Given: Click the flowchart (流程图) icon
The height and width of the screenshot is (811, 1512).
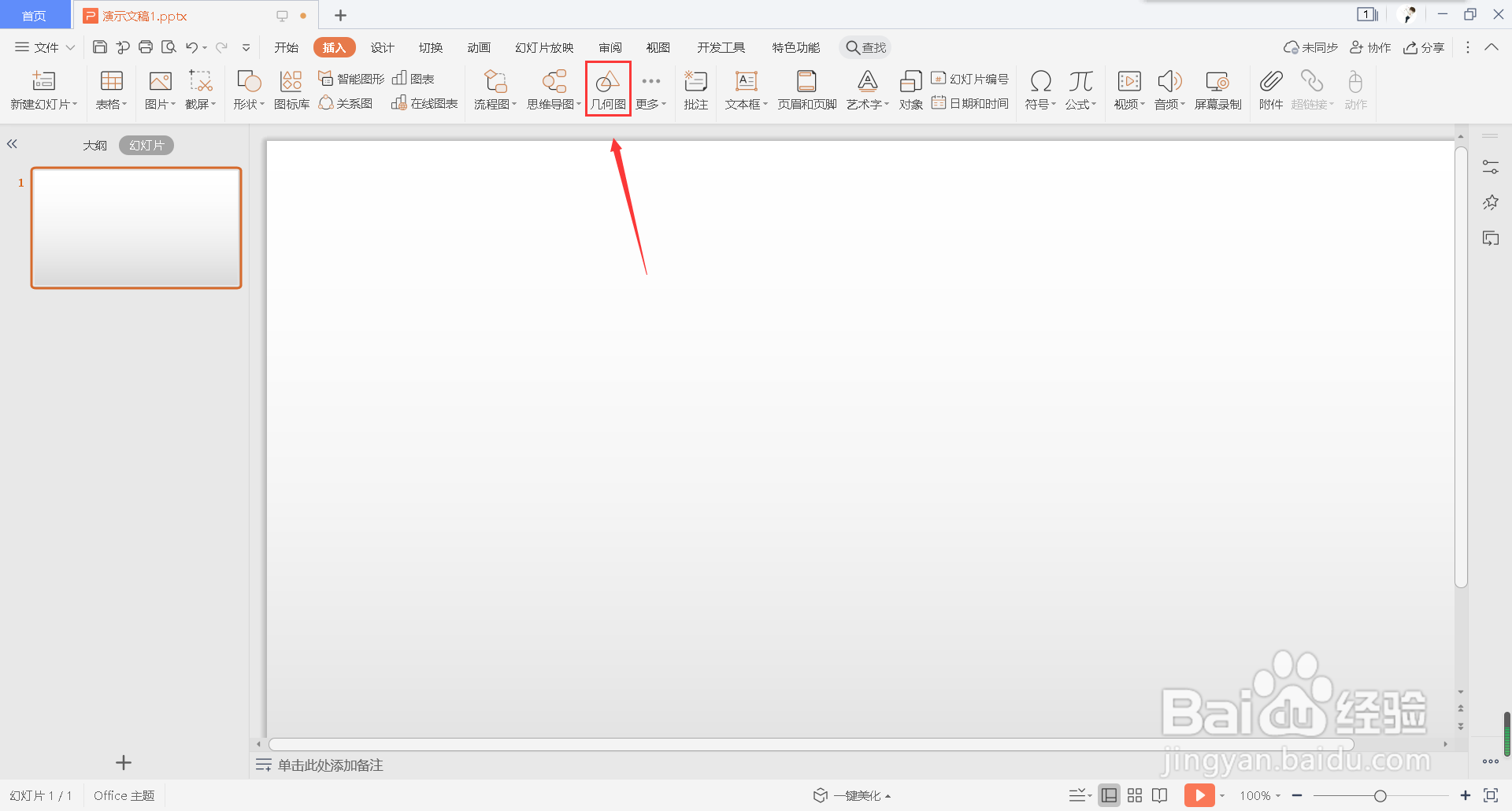Looking at the screenshot, I should coord(495,81).
